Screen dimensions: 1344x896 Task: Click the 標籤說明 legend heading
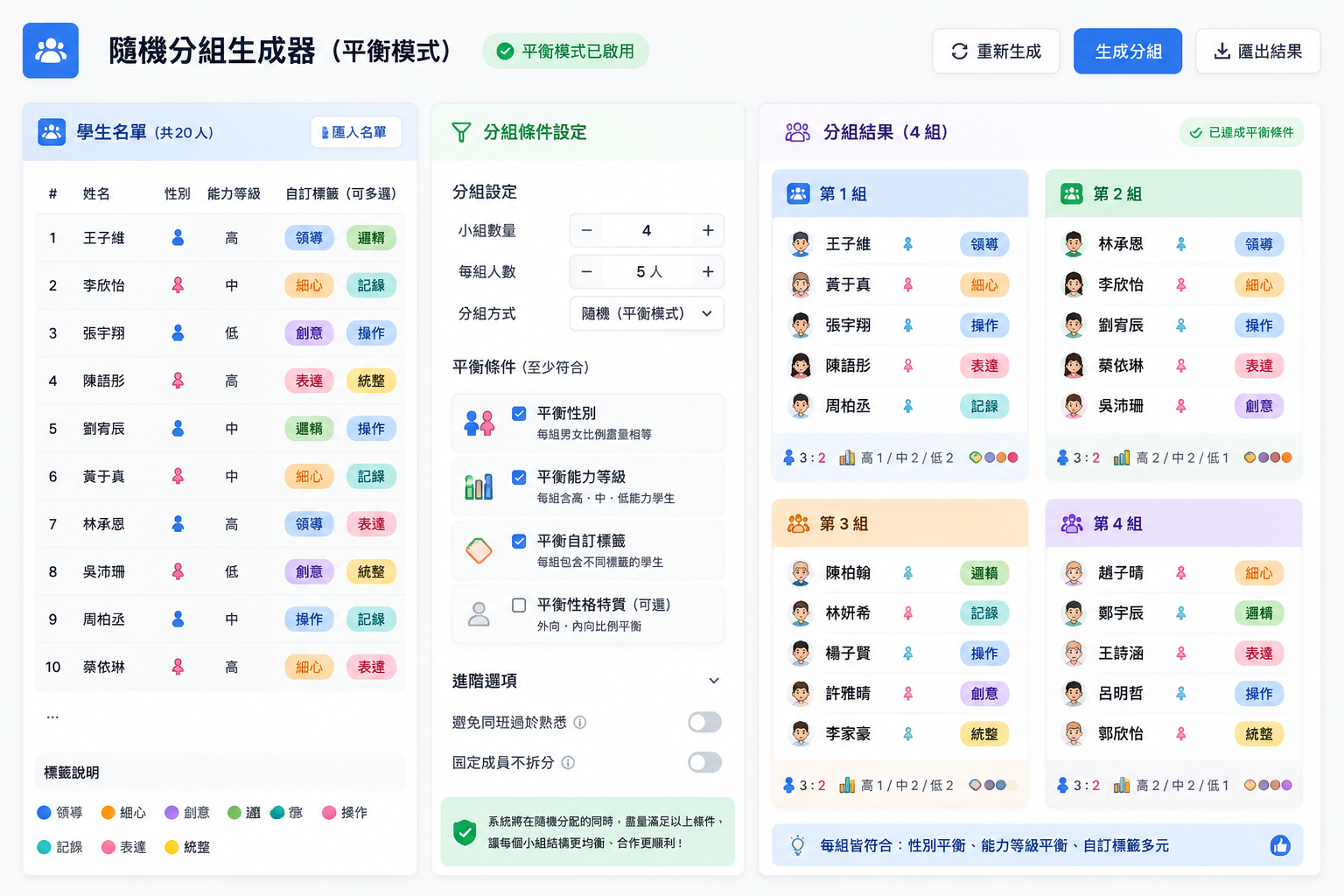pos(72,773)
